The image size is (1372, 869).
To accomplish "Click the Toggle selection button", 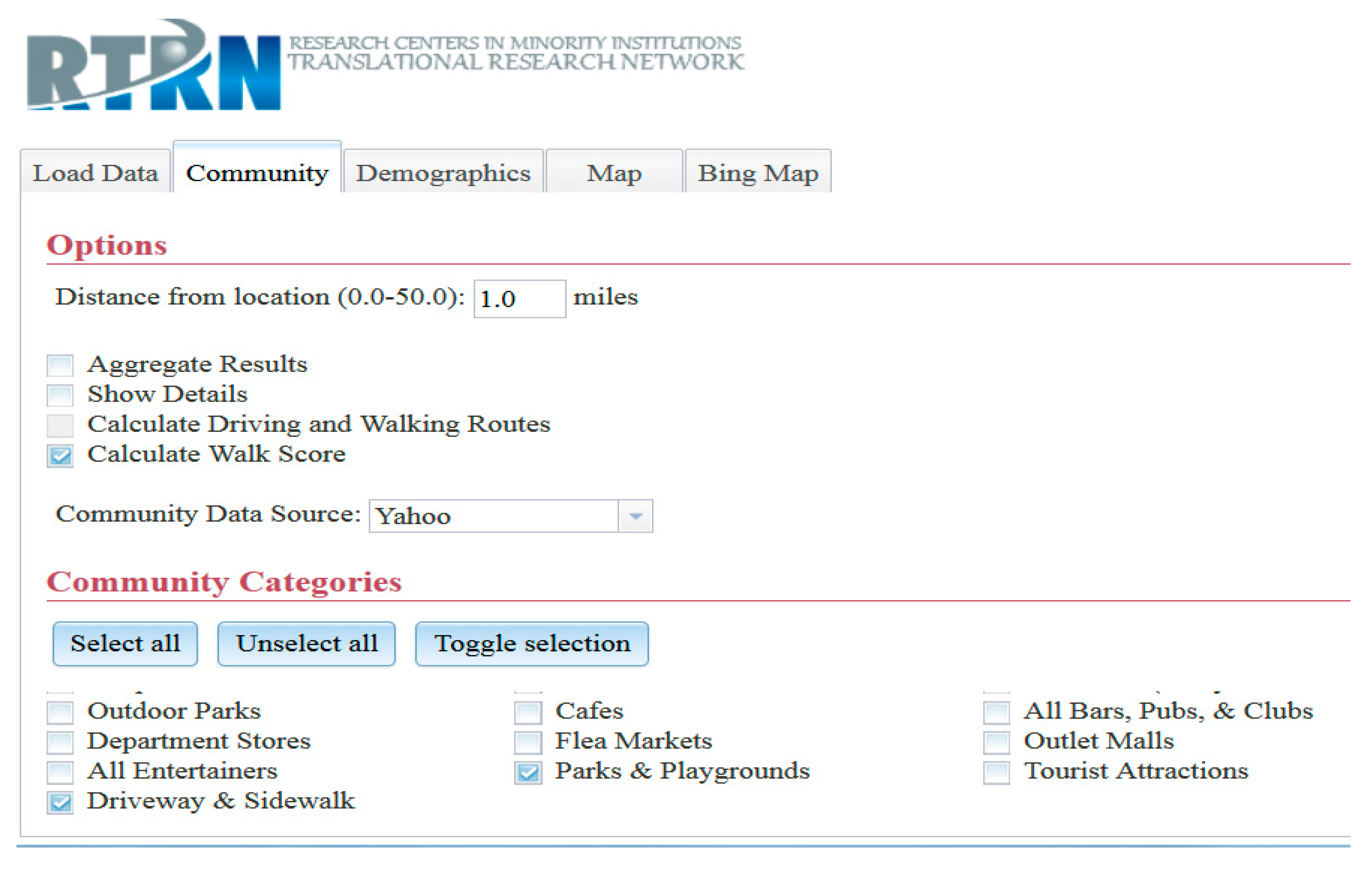I will tap(531, 644).
